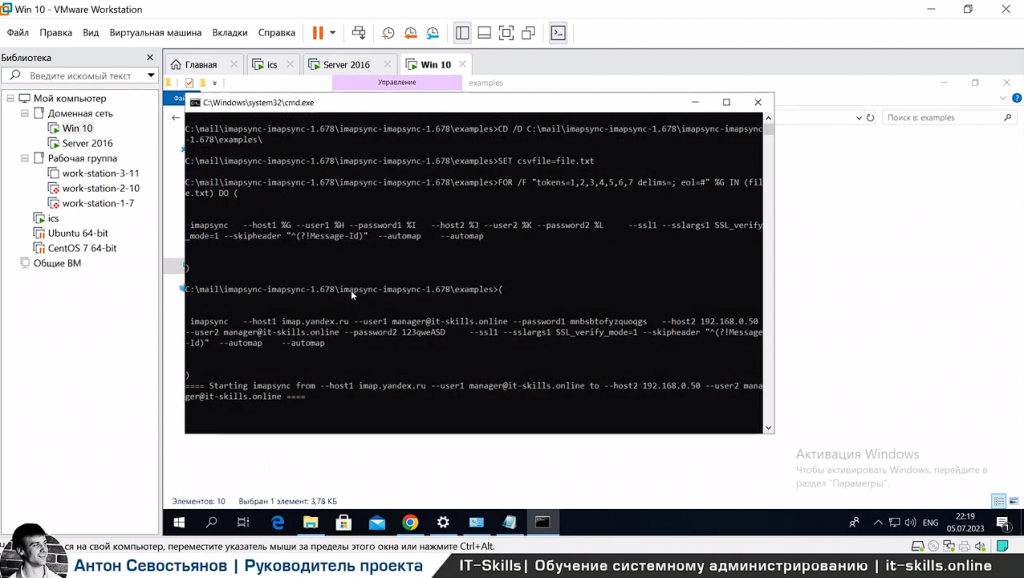Switch ENG input language indicator
This screenshot has width=1024, height=578.
931,522
